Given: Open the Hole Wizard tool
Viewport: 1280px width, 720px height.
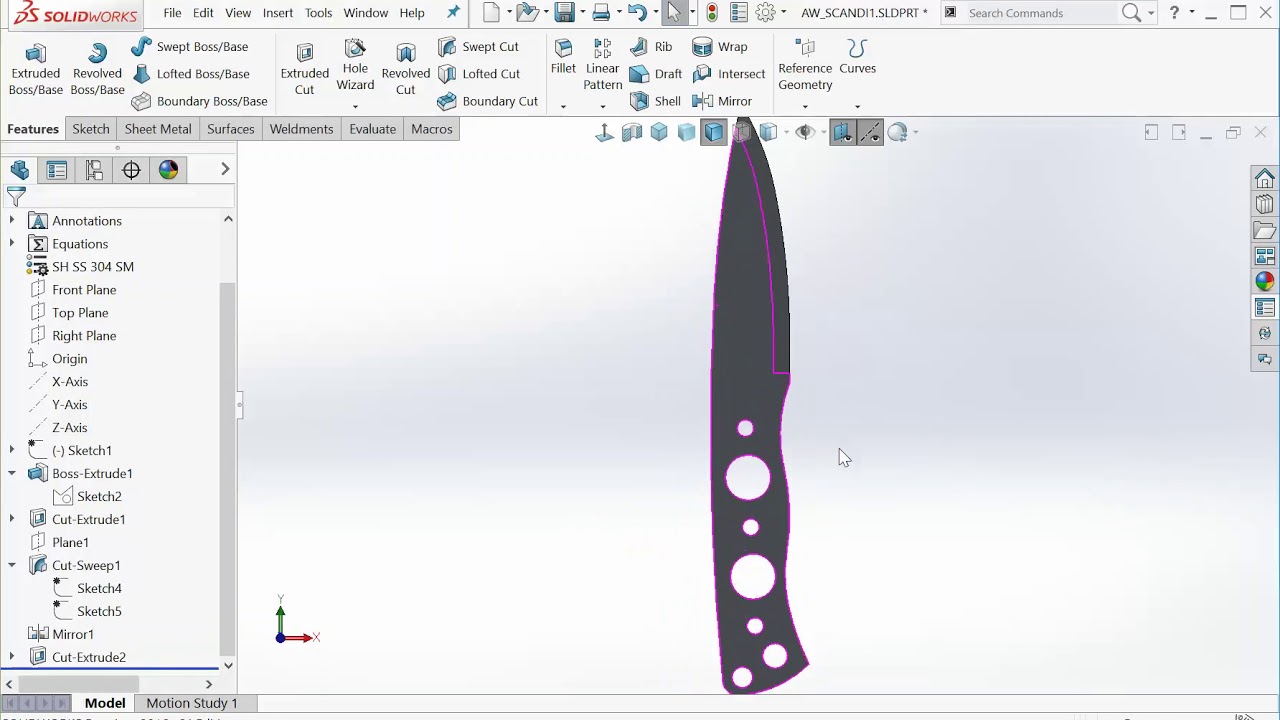Looking at the screenshot, I should point(355,66).
